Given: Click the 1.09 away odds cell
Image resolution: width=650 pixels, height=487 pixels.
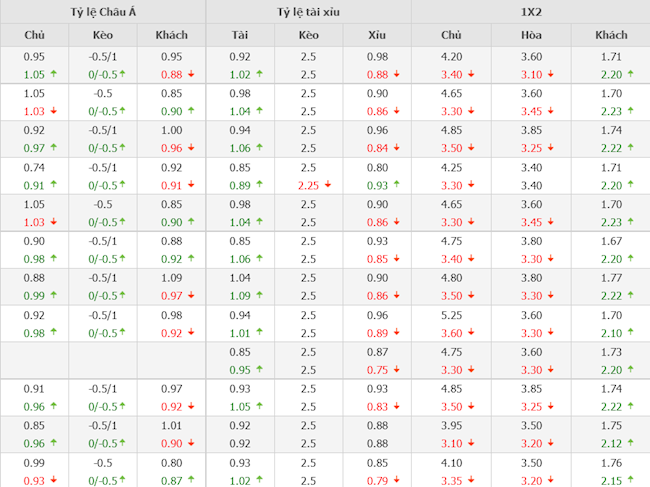Looking at the screenshot, I should coord(171,278).
